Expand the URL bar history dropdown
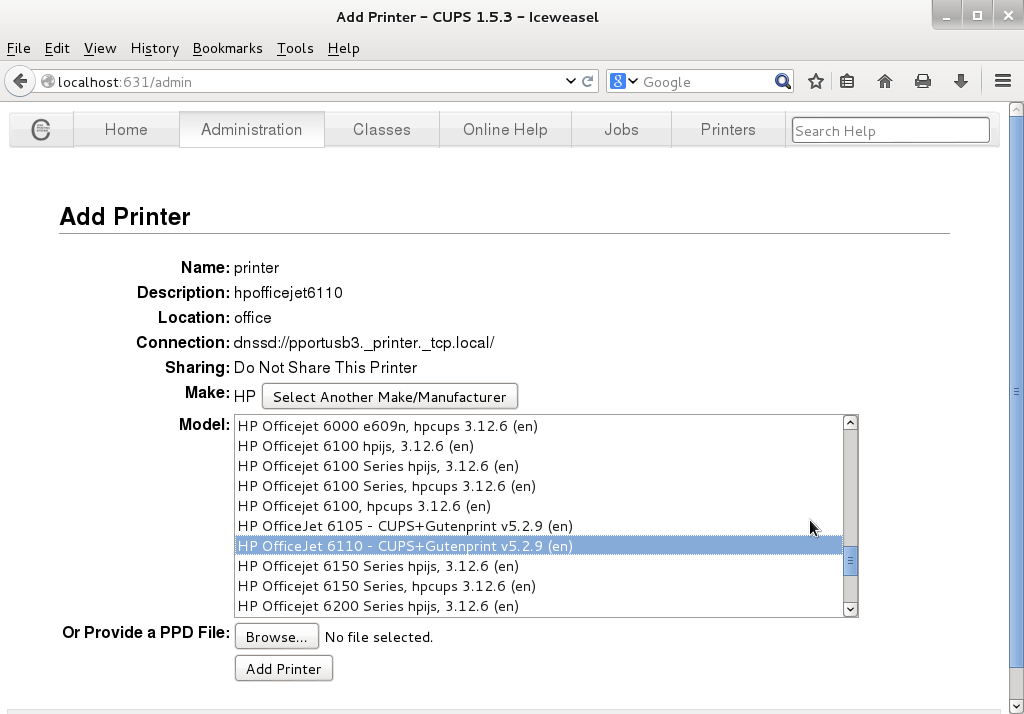Image resolution: width=1024 pixels, height=714 pixels. [x=570, y=82]
